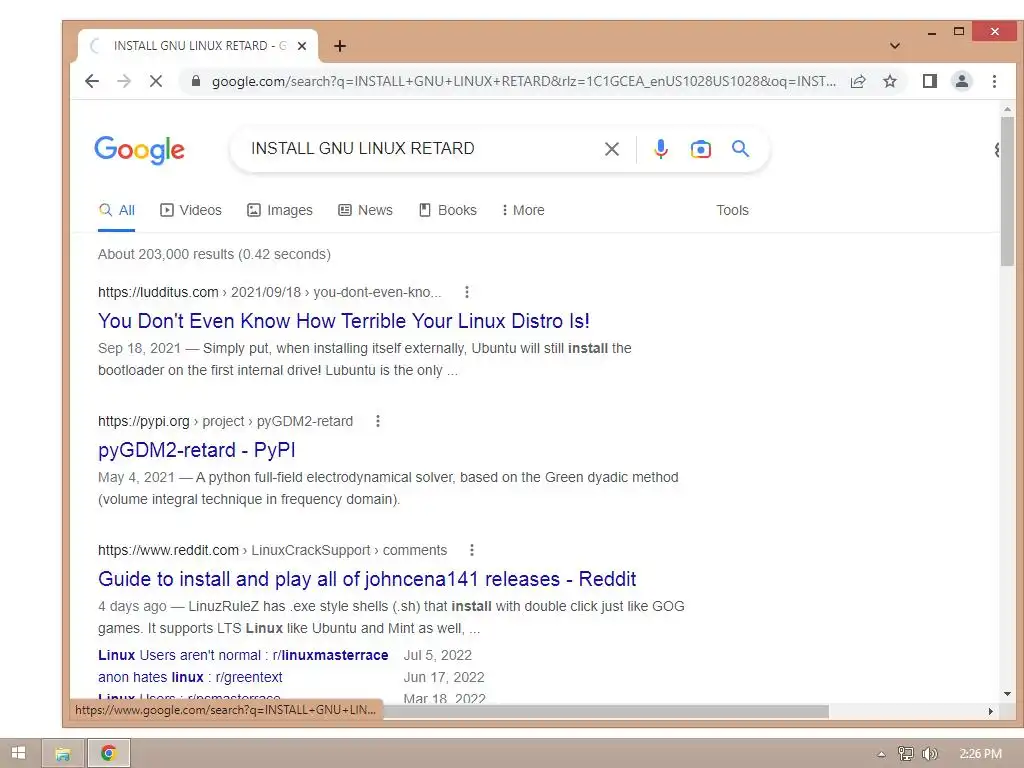1024x768 pixels.
Task: Open 'Linux Users aren't normal' sublink
Action: [x=243, y=655]
